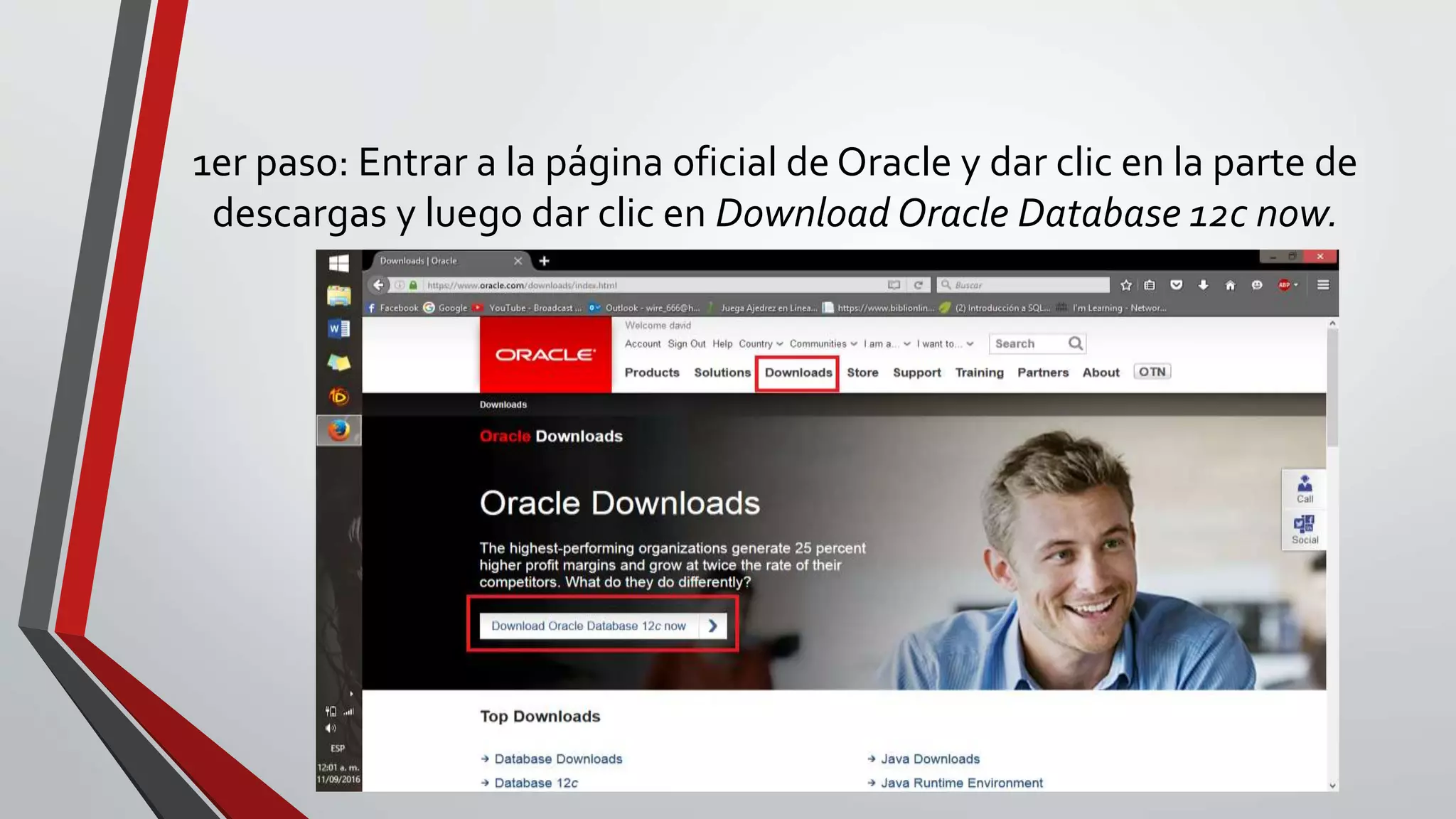Open the Products menu
Viewport: 1456px width, 819px height.
[652, 373]
